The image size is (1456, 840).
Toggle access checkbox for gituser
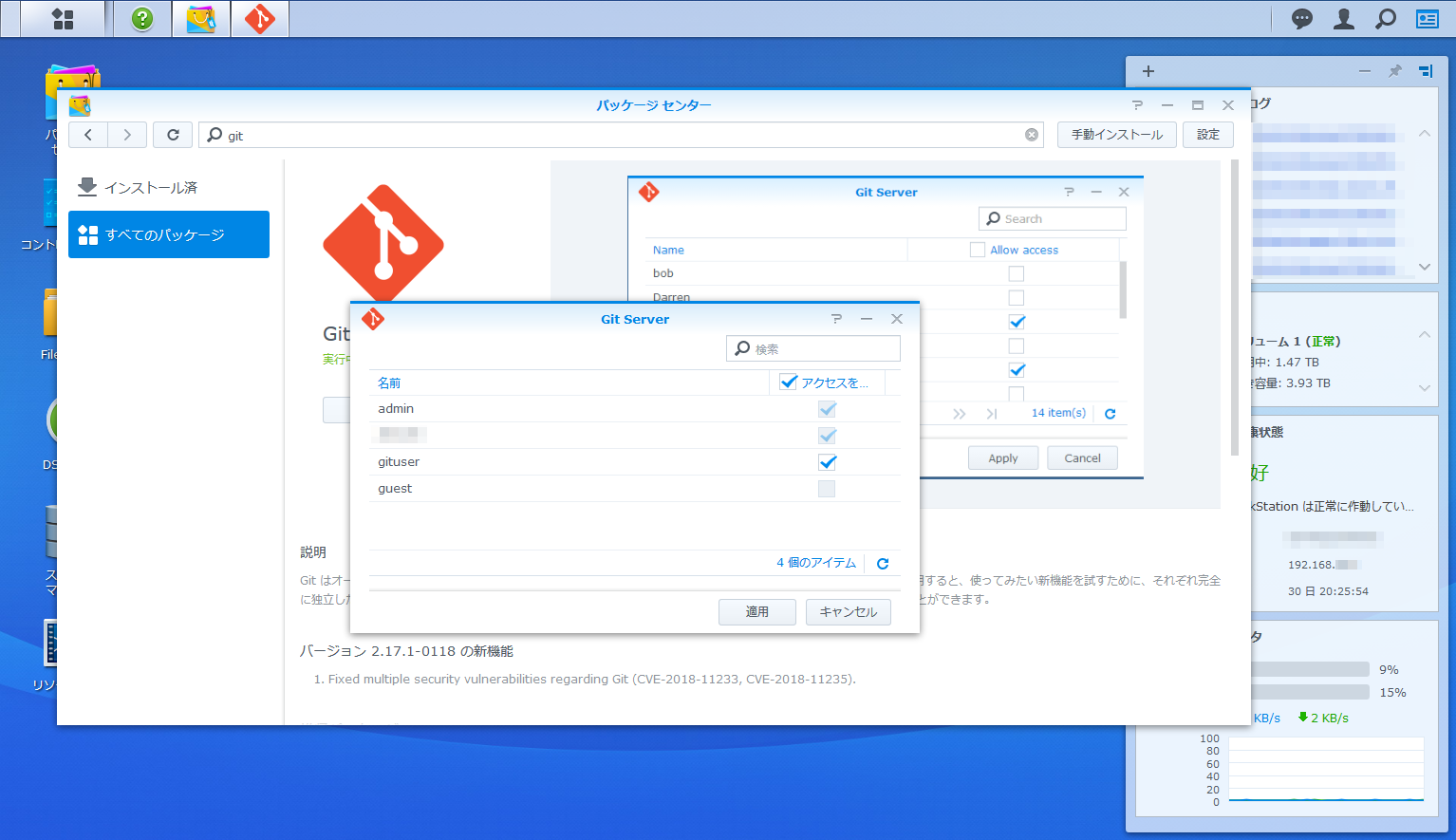pos(828,462)
